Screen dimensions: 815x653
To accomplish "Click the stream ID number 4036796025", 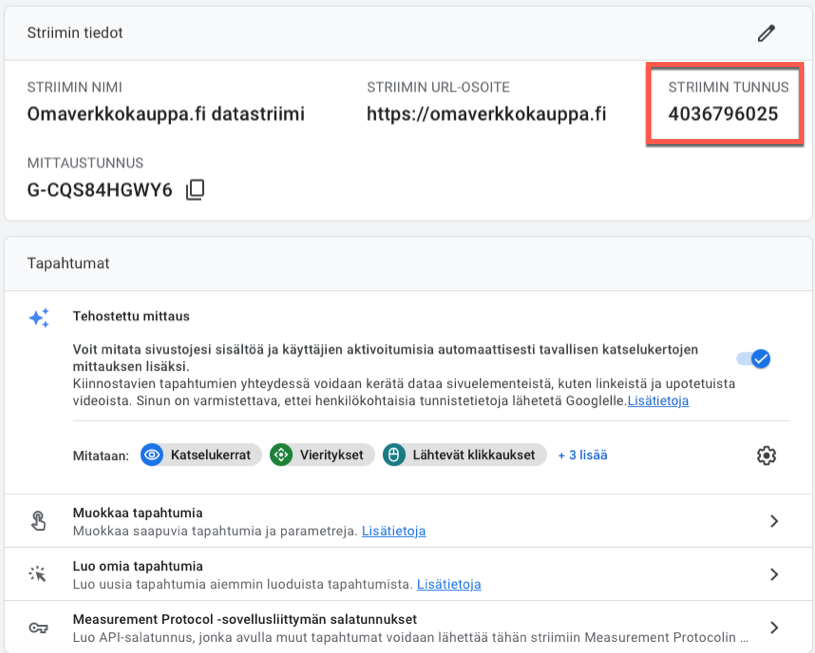I will pyautogui.click(x=723, y=114).
